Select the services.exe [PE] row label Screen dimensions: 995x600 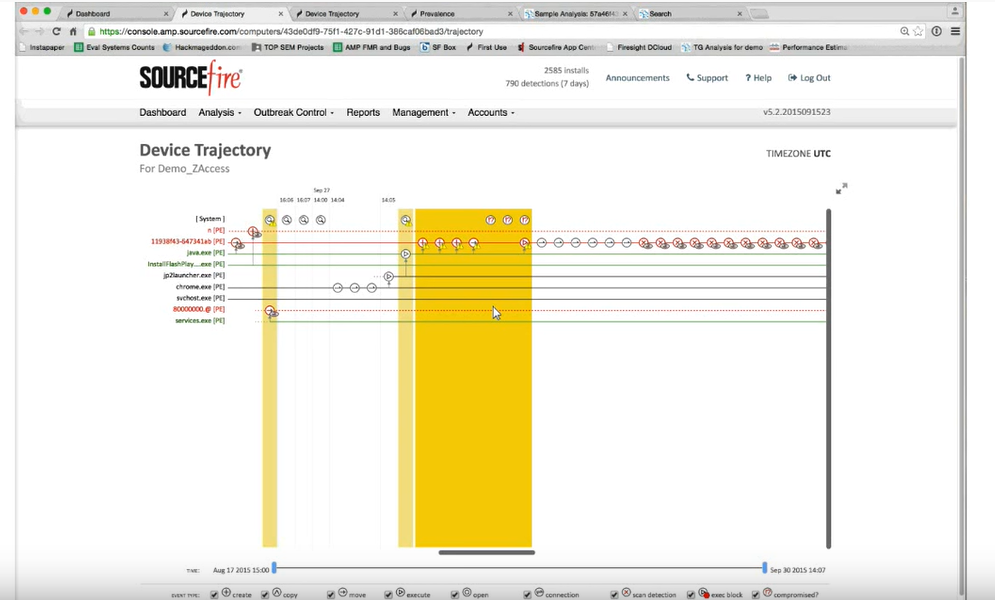tap(200, 320)
